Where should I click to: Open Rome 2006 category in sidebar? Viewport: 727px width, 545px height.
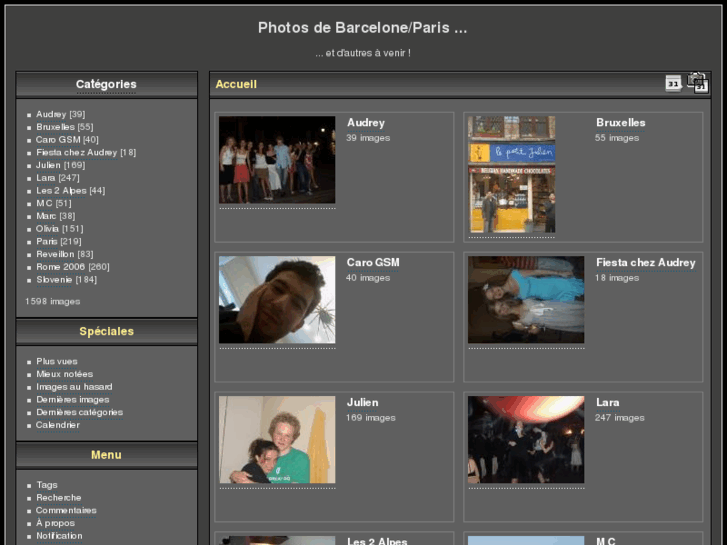pyautogui.click(x=61, y=267)
